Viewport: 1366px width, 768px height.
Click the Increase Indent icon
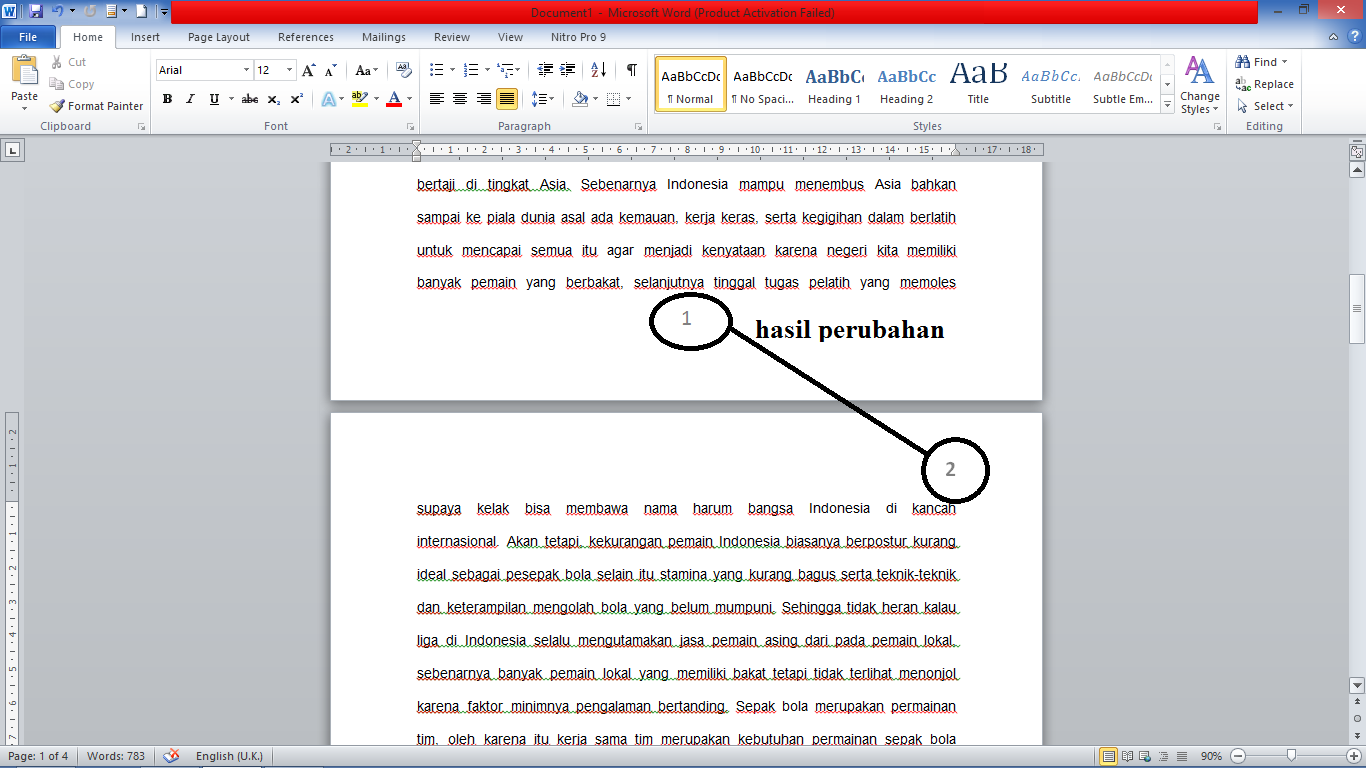click(568, 70)
